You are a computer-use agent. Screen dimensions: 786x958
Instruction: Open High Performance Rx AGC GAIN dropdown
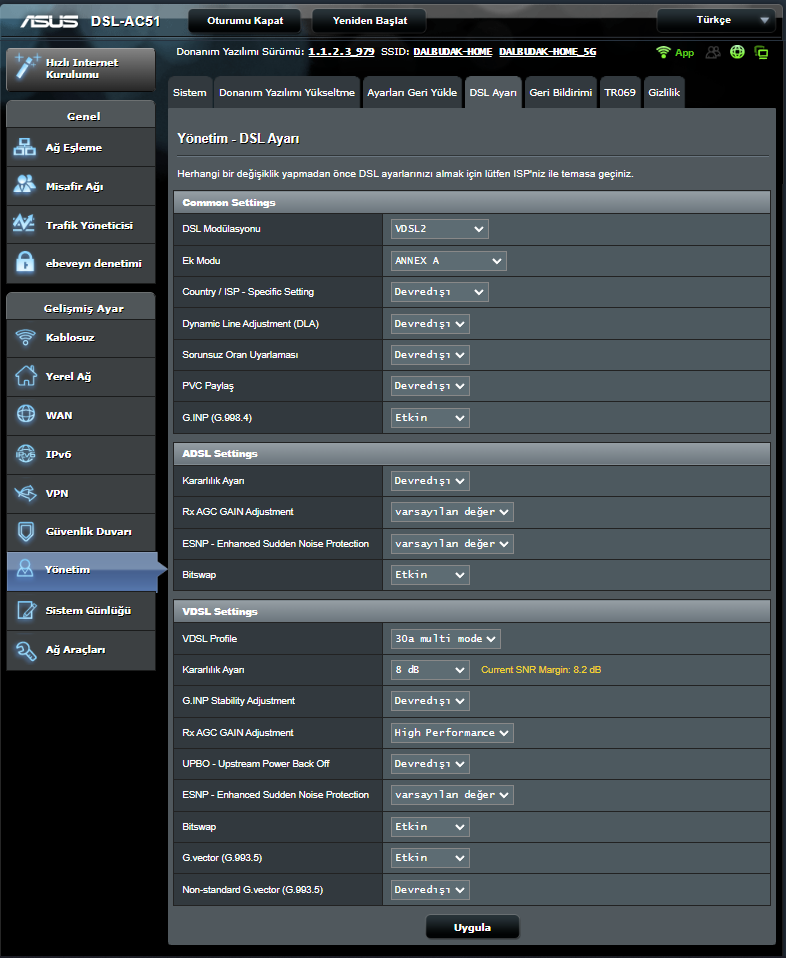click(x=452, y=733)
